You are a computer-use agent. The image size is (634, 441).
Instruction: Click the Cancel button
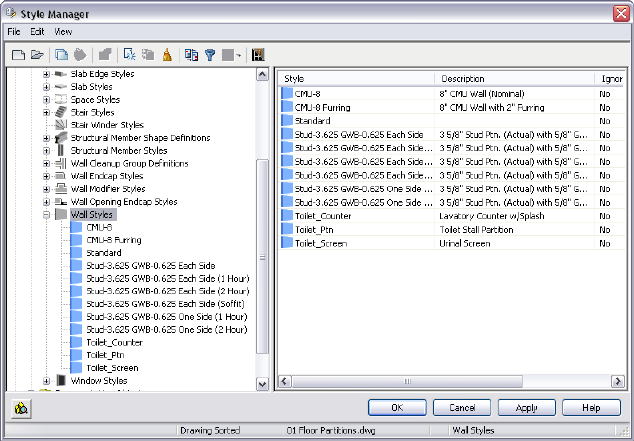(462, 407)
